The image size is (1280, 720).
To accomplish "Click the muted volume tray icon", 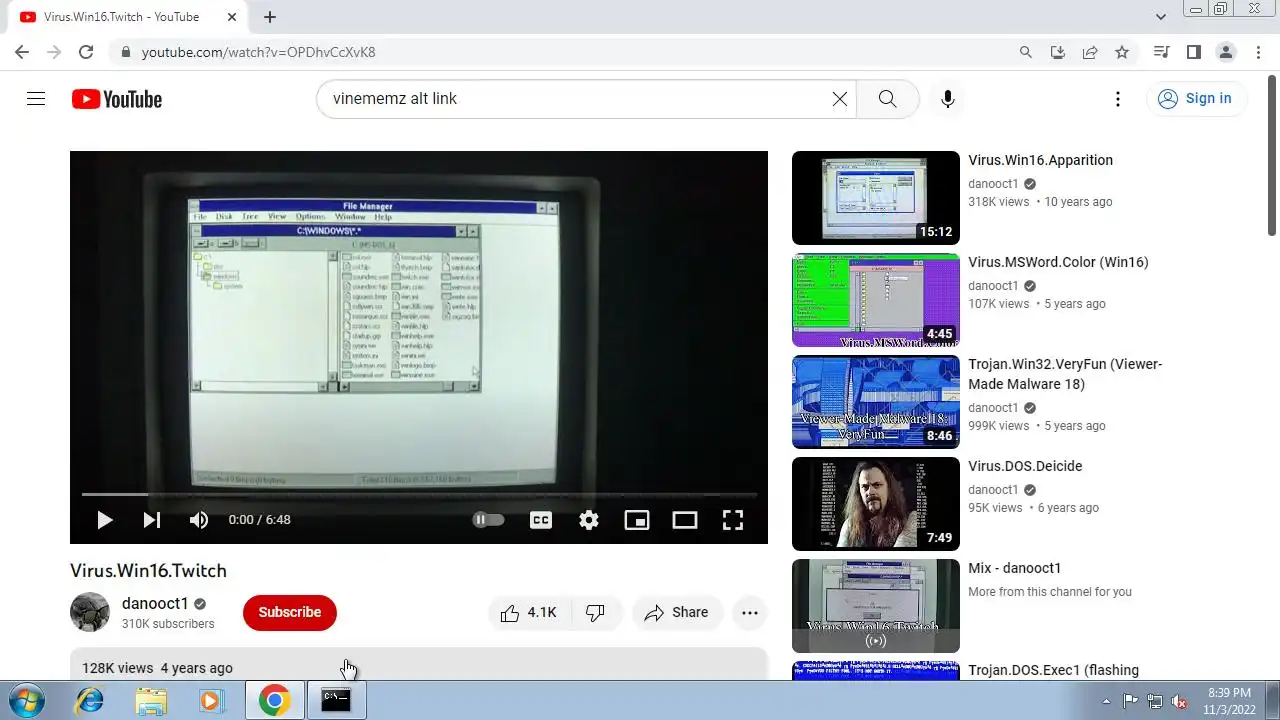I will 1179,701.
